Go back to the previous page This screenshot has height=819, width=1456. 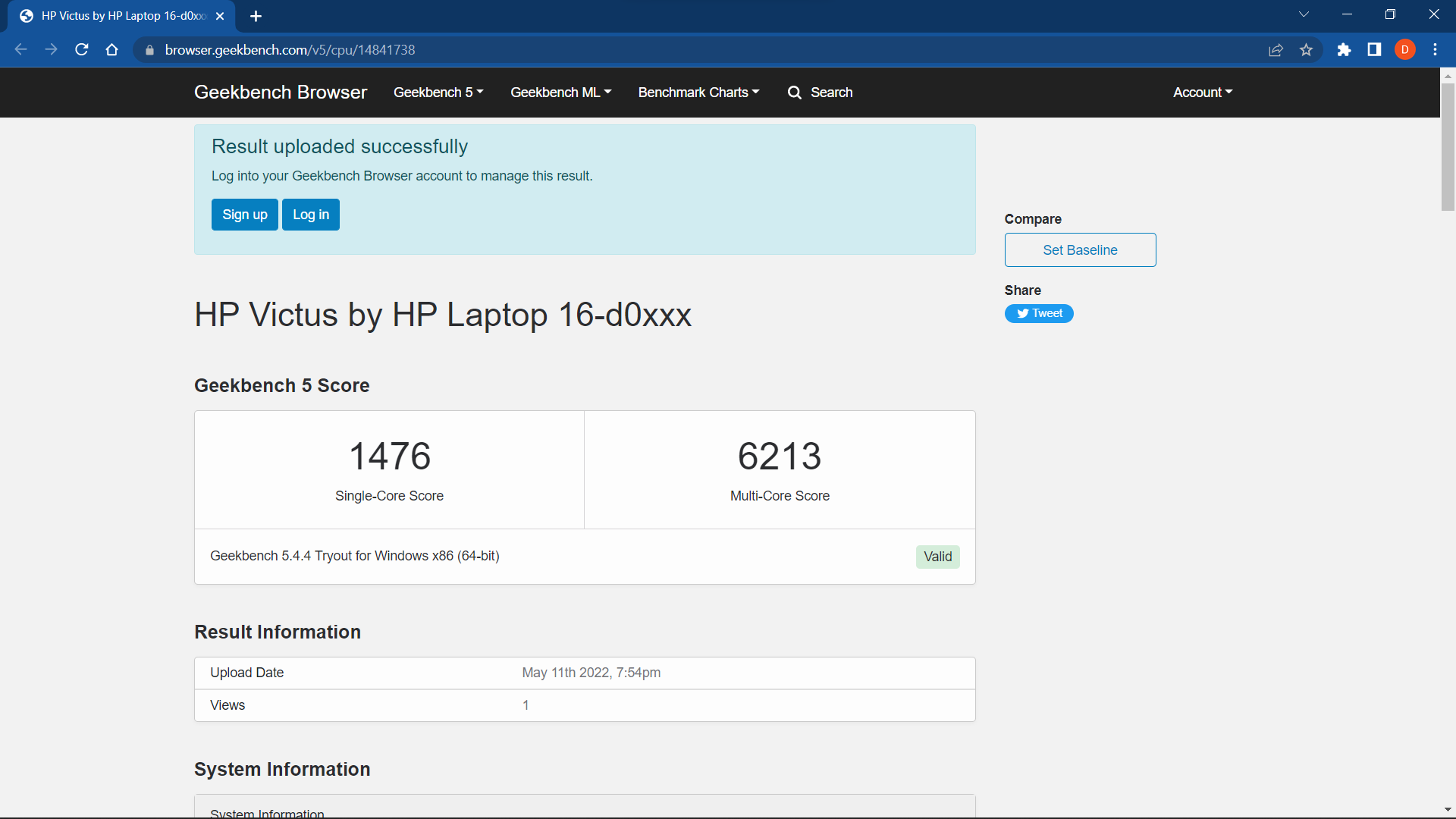[x=20, y=49]
